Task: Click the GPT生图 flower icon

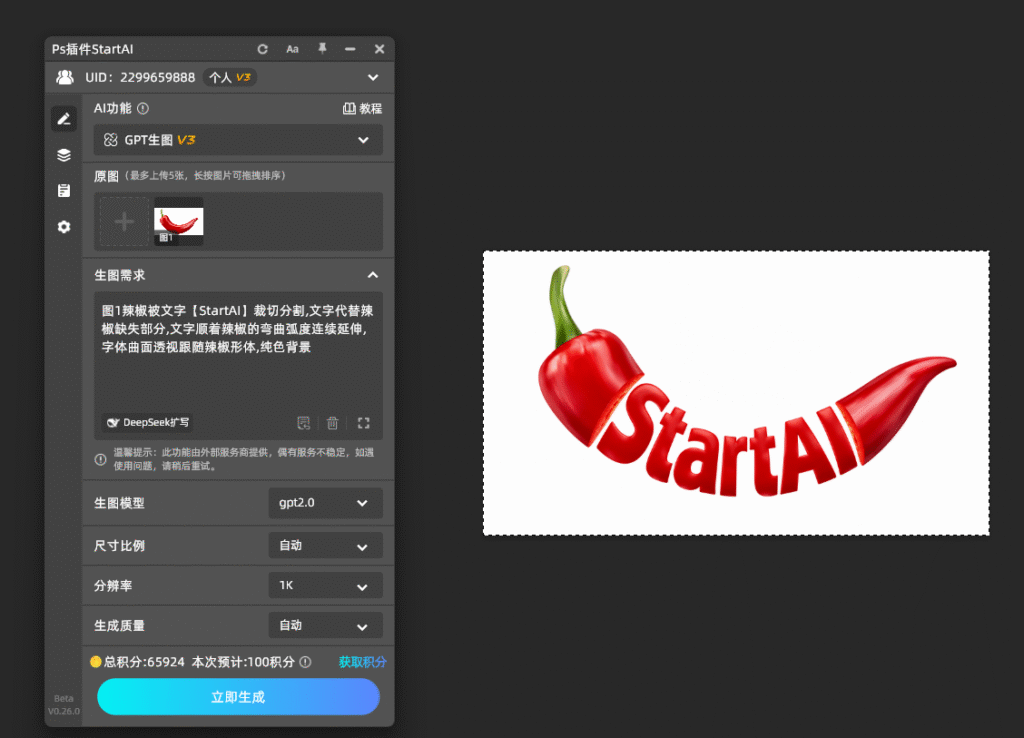Action: pyautogui.click(x=110, y=140)
